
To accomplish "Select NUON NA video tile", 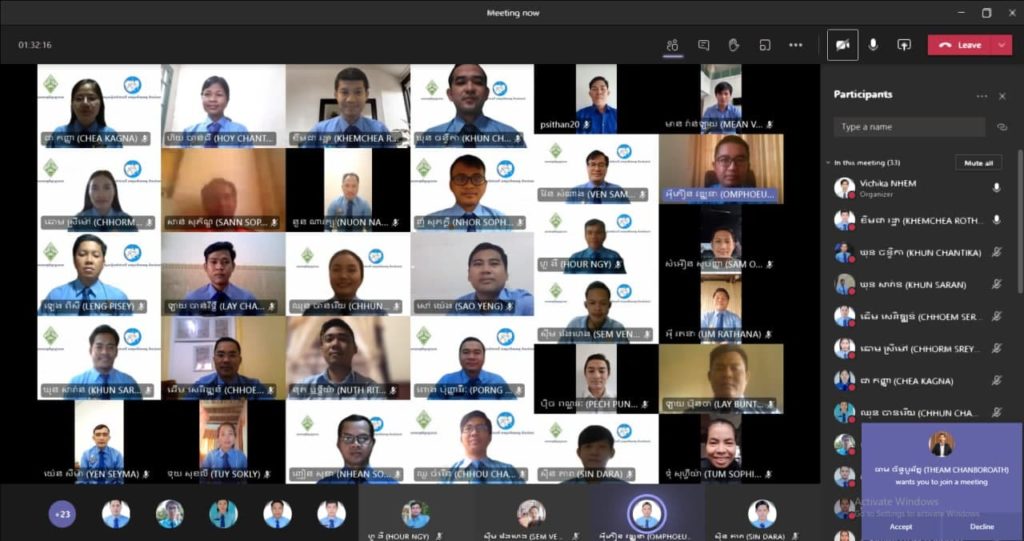I will [x=347, y=189].
